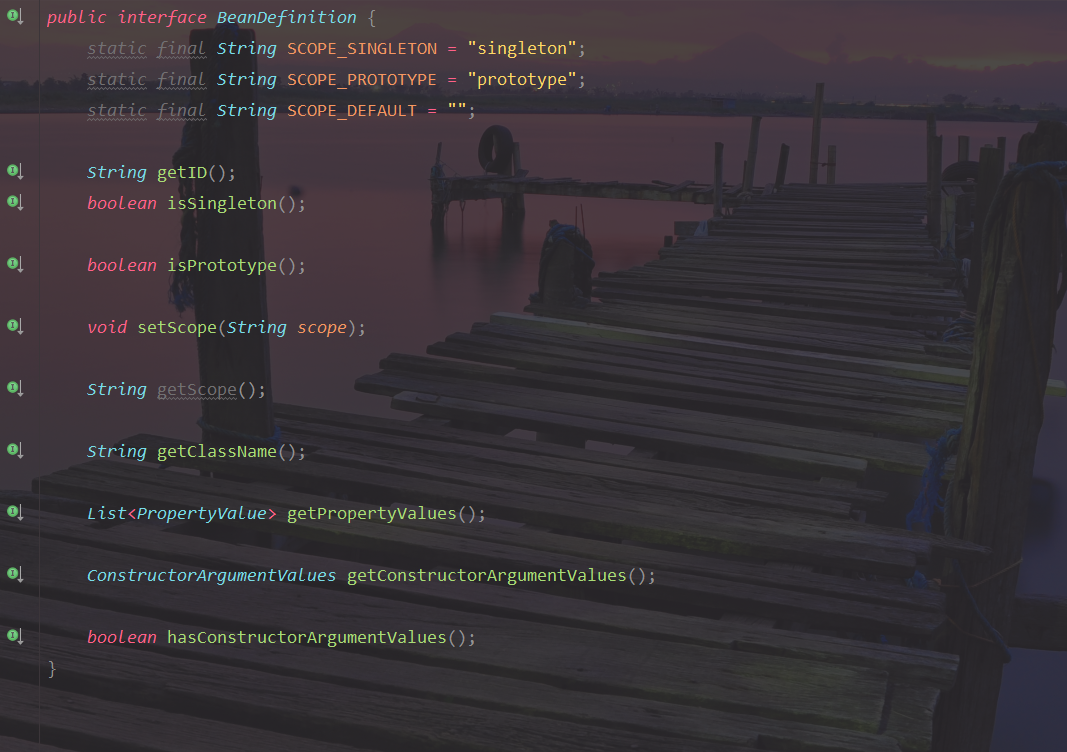Viewport: 1067px width, 752px height.
Task: Click the implemented-interface gutter icon beside BeanDefinition
Action: click(15, 16)
